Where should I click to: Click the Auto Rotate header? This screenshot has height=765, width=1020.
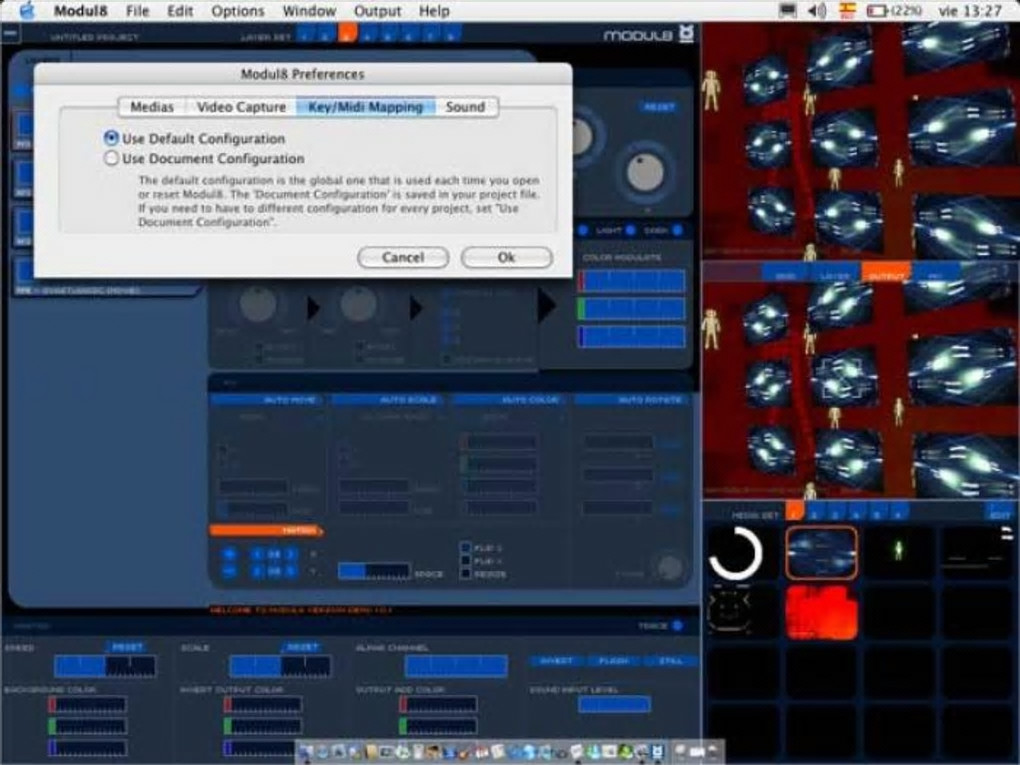tap(632, 400)
